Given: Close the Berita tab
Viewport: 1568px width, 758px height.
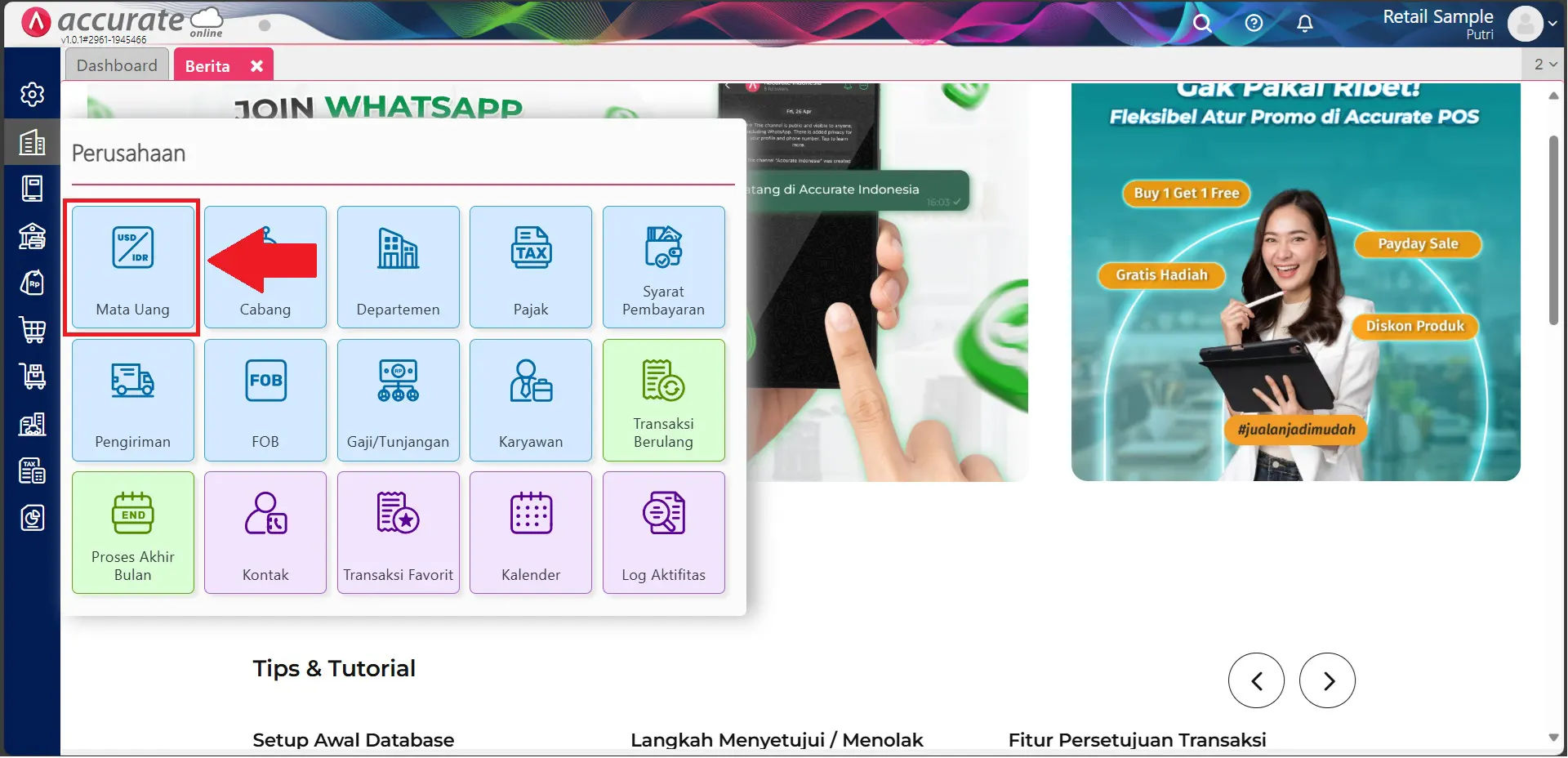Looking at the screenshot, I should pos(256,66).
